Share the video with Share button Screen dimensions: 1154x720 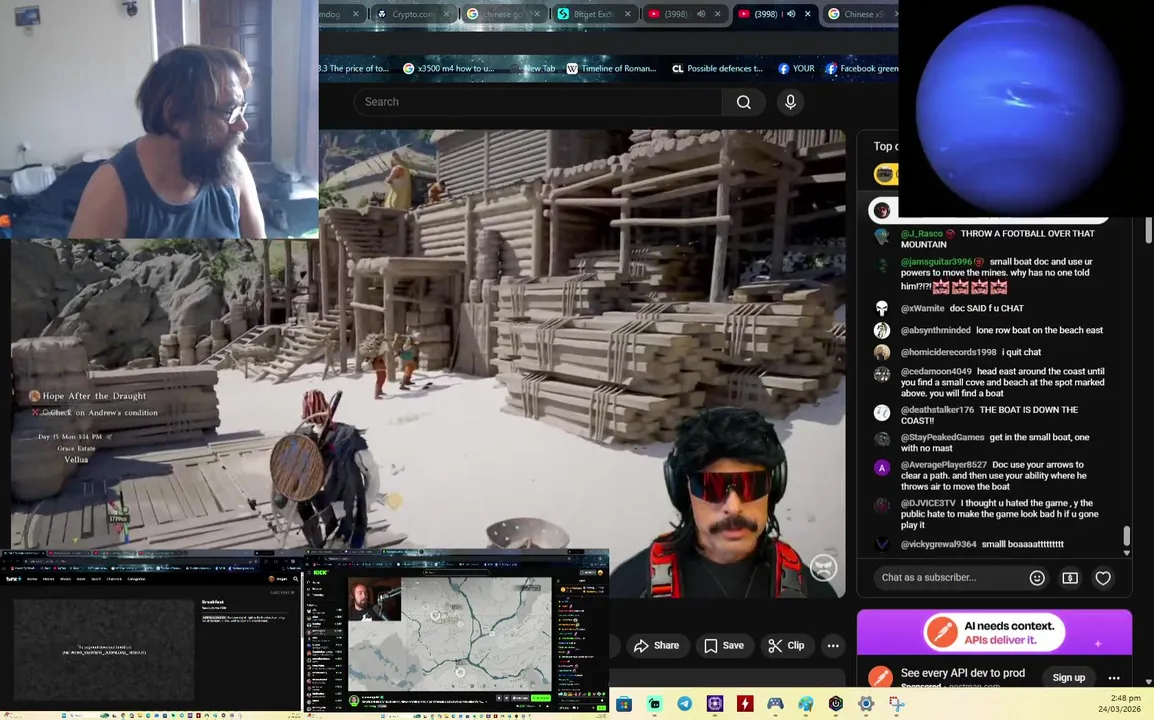point(656,646)
